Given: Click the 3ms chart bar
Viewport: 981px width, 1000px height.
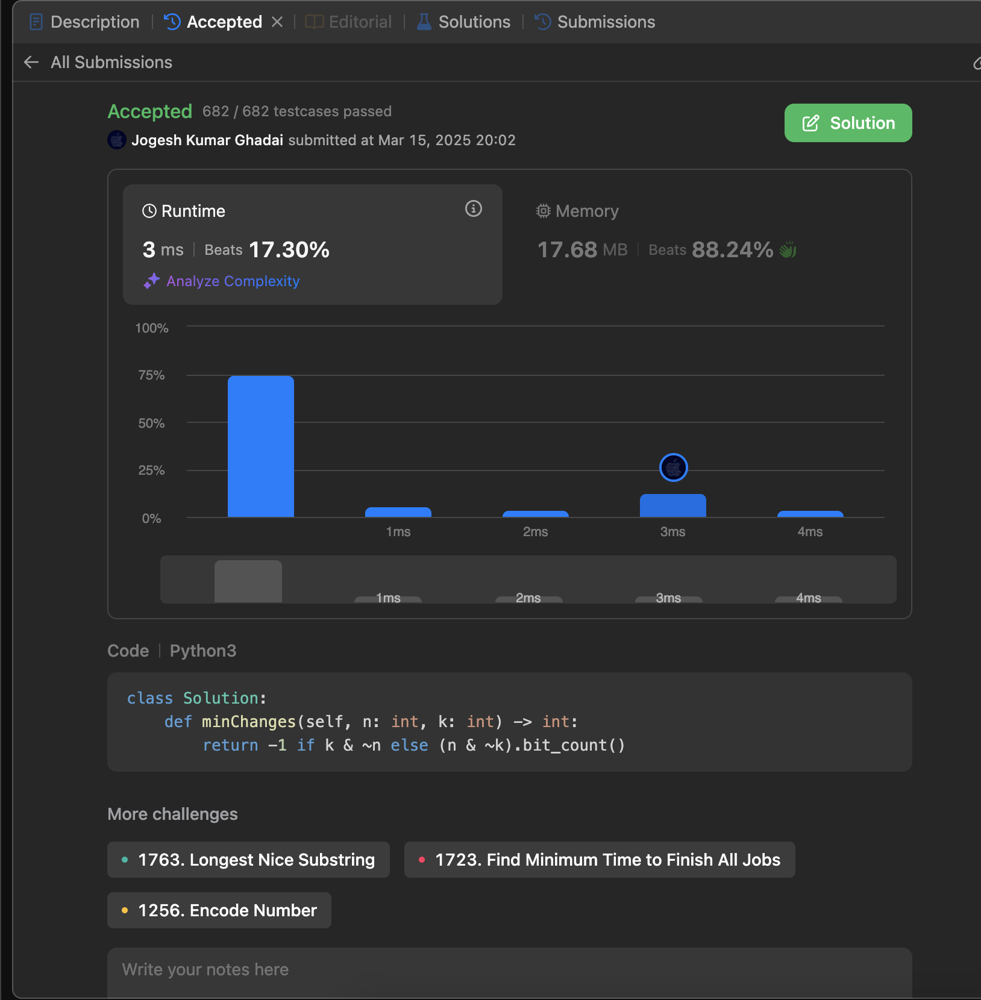Looking at the screenshot, I should [673, 506].
